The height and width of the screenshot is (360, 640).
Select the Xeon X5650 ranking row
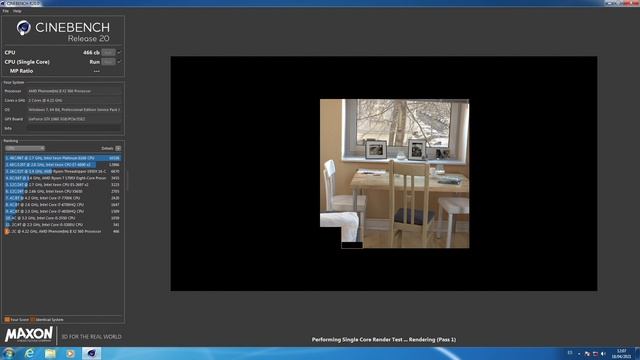coord(62,191)
